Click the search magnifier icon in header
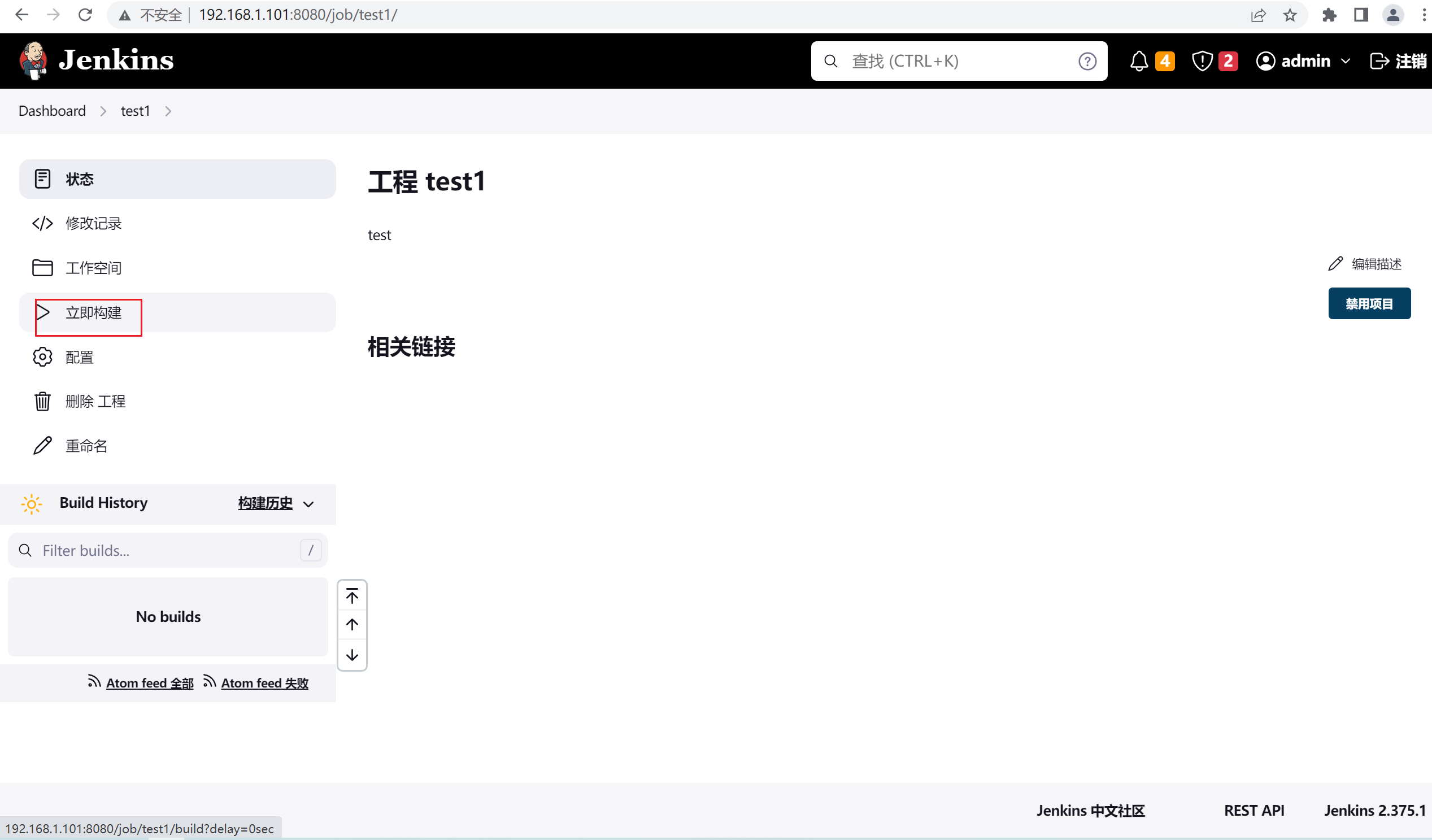The height and width of the screenshot is (840, 1432). click(x=831, y=61)
